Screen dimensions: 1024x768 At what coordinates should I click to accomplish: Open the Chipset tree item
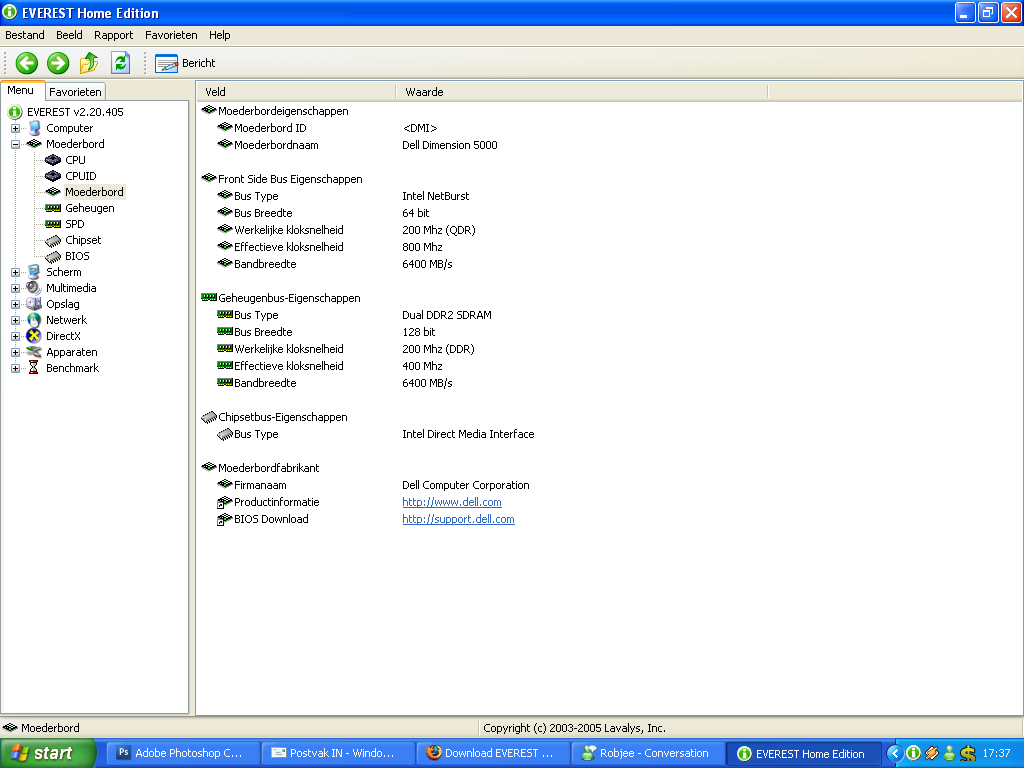[x=83, y=240]
